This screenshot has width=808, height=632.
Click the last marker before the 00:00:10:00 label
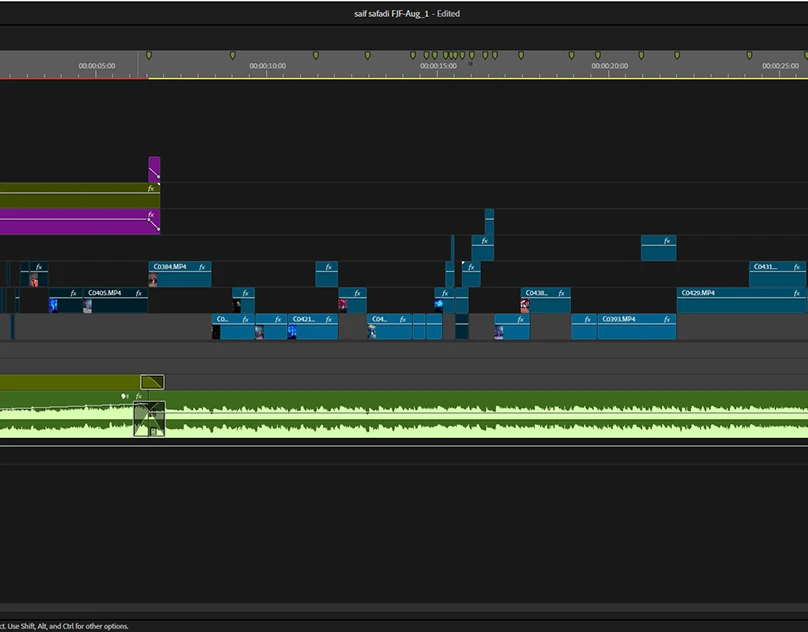(233, 55)
